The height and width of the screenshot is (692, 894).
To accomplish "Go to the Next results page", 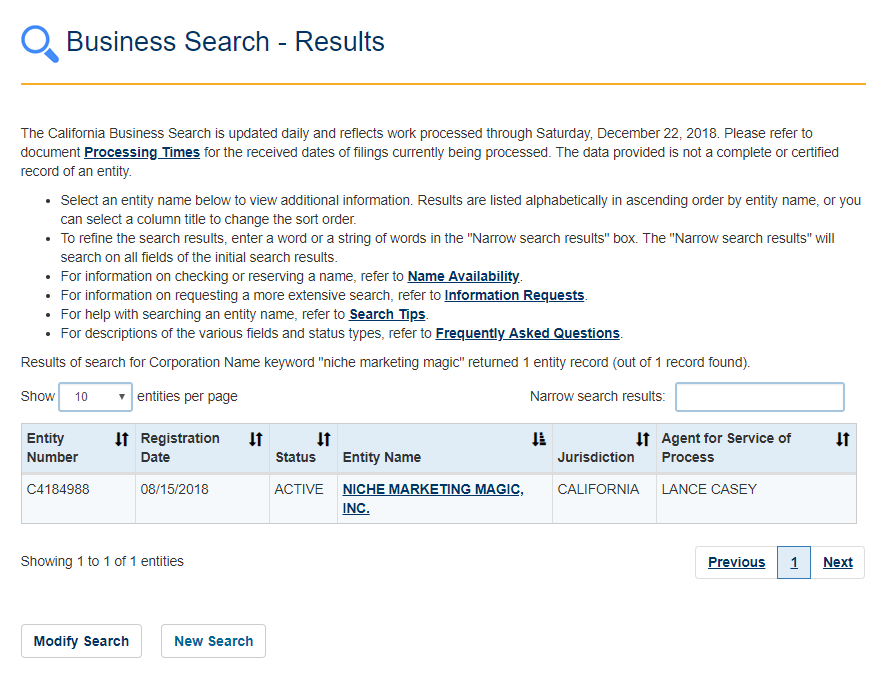I will [837, 562].
